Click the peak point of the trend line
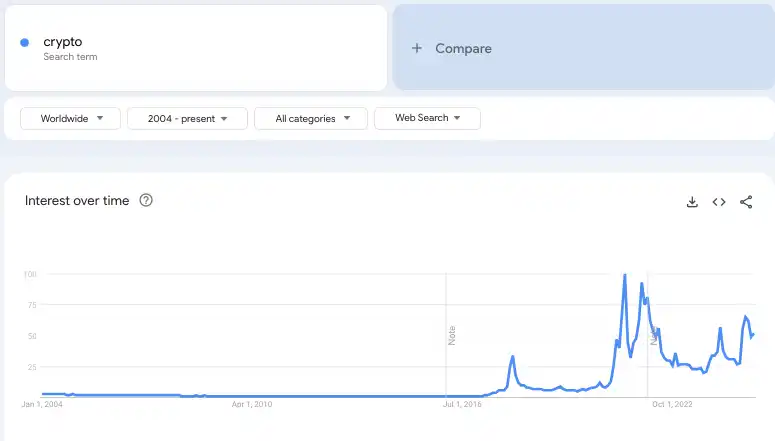 625,275
